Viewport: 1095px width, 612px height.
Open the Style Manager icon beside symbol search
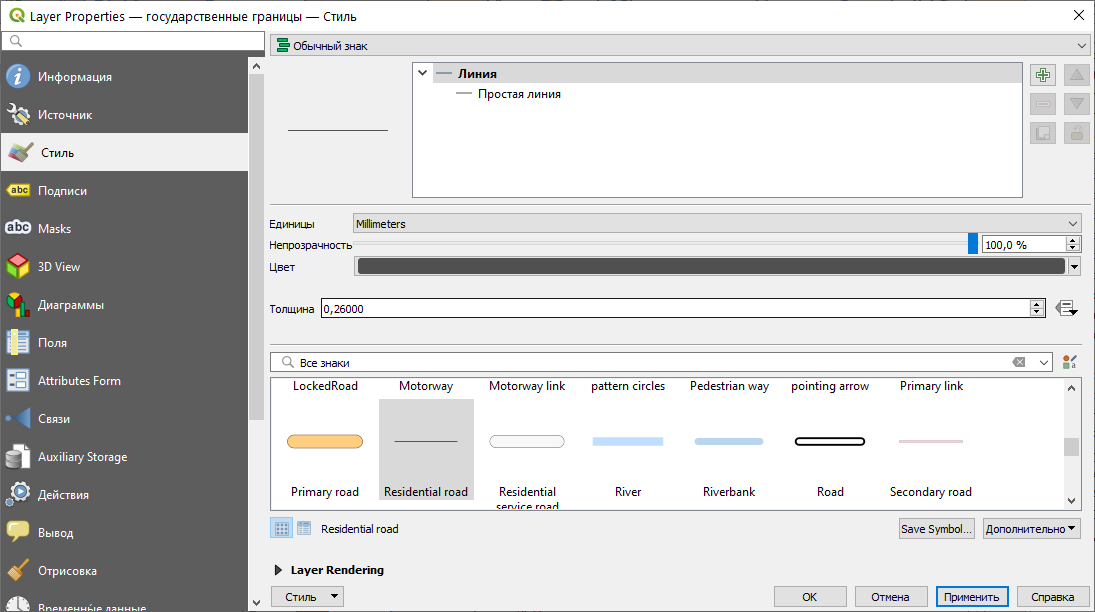[x=1069, y=362]
